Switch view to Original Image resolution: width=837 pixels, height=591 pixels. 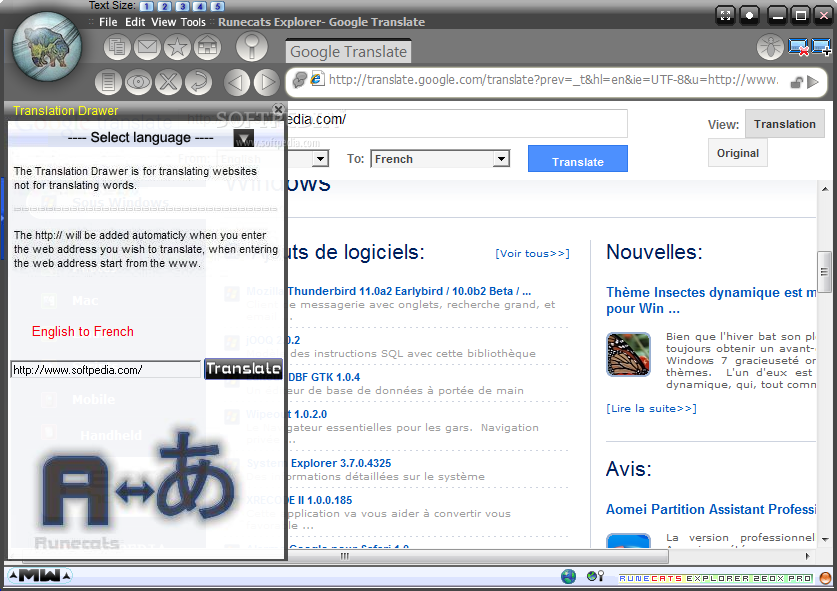[x=738, y=153]
